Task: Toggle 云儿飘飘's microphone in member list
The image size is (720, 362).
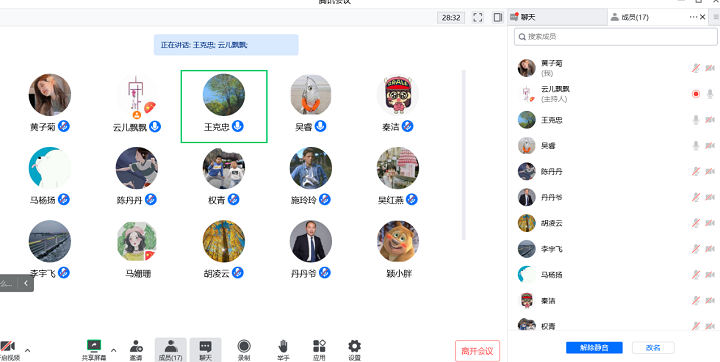Action: click(710, 94)
